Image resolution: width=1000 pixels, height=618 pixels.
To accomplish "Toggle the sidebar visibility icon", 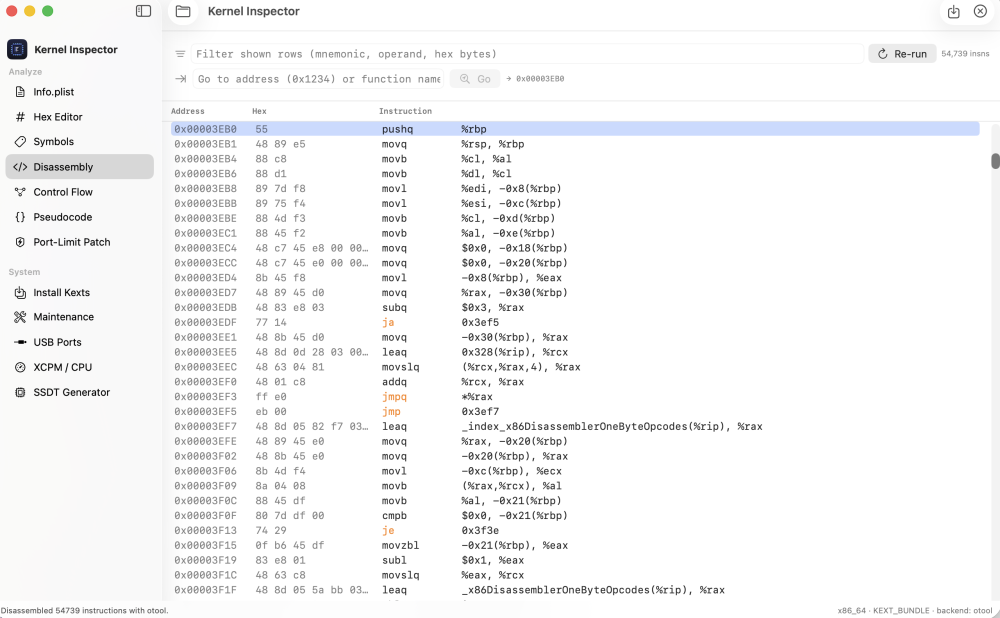I will point(143,11).
